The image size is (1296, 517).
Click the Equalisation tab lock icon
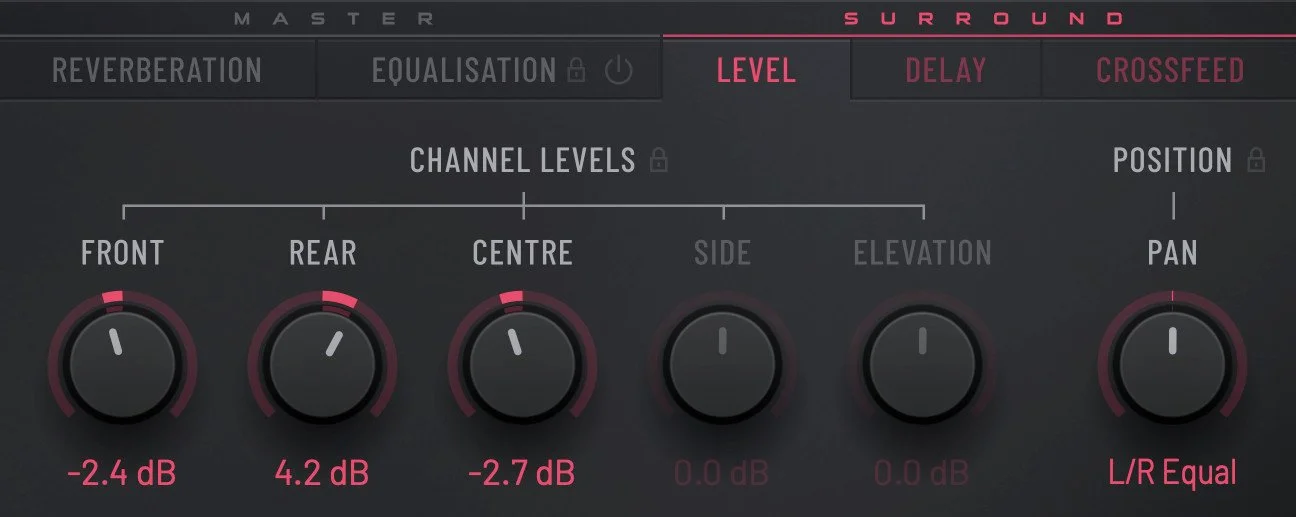click(577, 70)
